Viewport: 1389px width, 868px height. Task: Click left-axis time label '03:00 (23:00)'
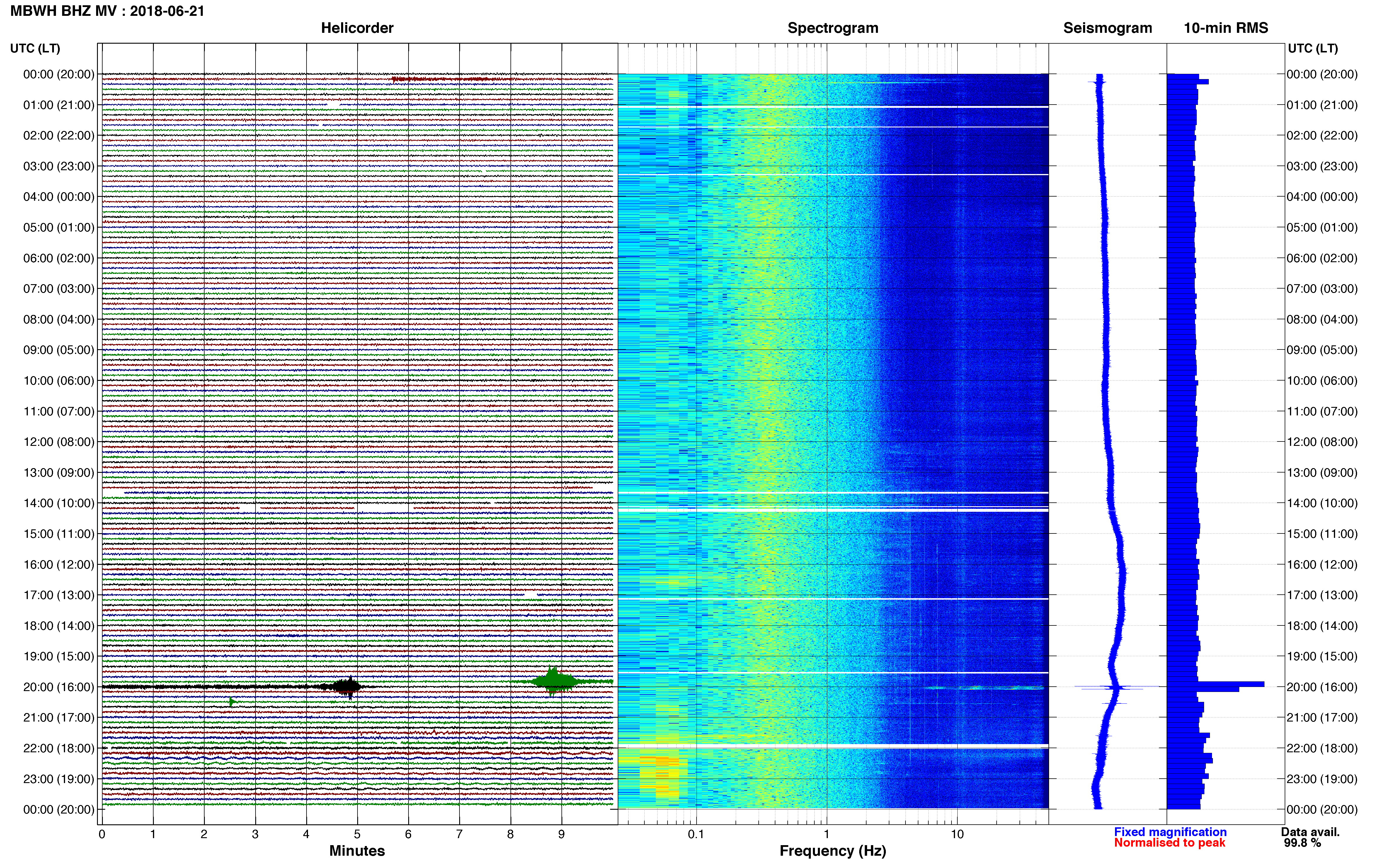tap(59, 166)
